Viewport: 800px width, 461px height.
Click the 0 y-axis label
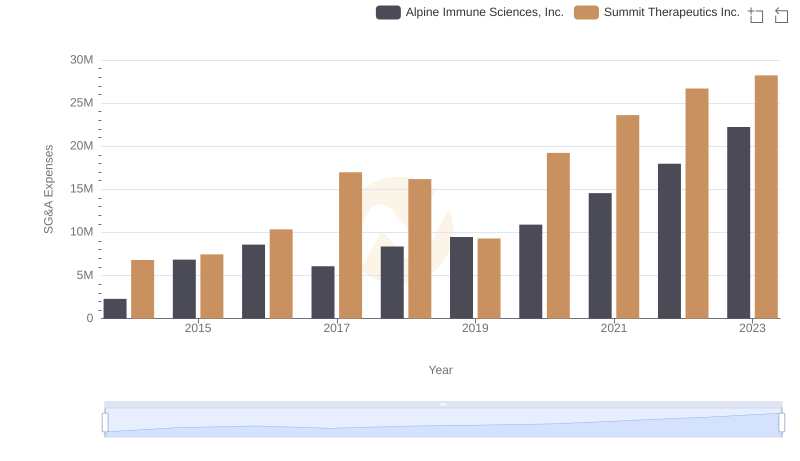coord(90,318)
